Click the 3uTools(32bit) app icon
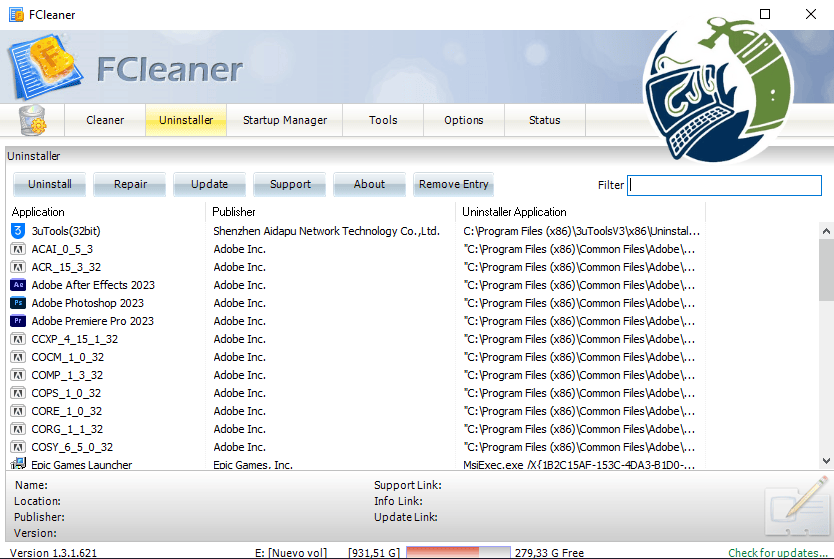Image resolution: width=834 pixels, height=559 pixels. click(x=18, y=231)
